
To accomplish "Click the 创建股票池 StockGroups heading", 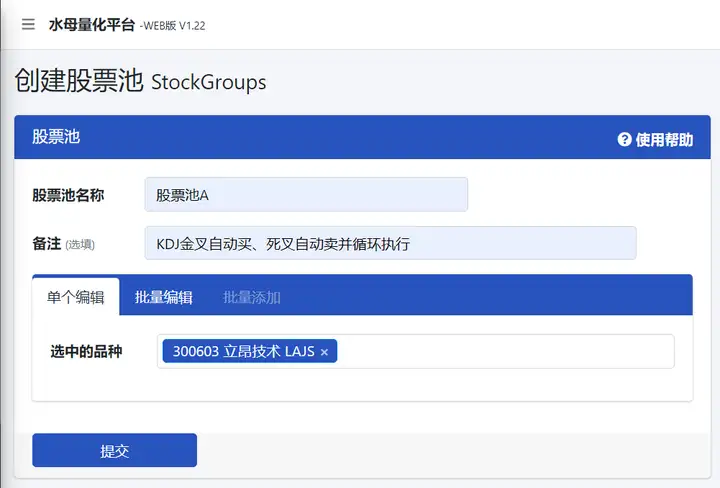I will pos(141,81).
